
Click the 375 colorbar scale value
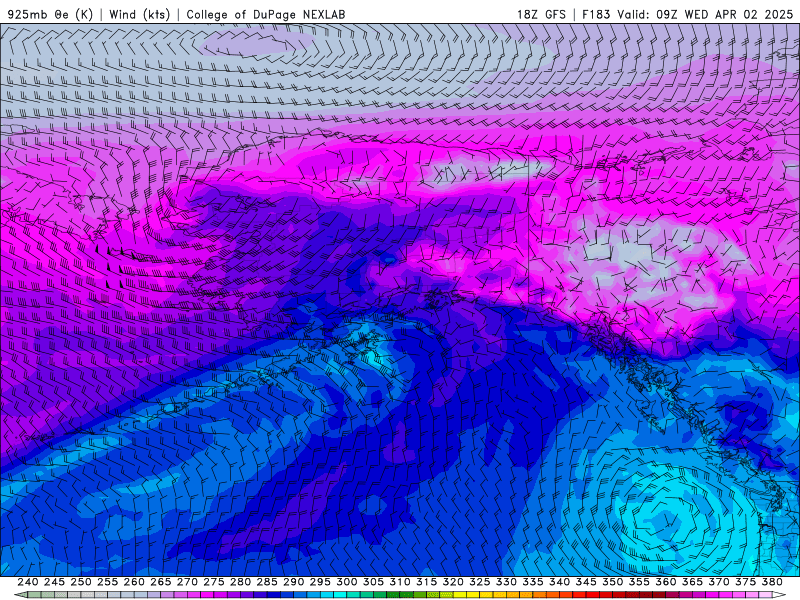point(745,582)
